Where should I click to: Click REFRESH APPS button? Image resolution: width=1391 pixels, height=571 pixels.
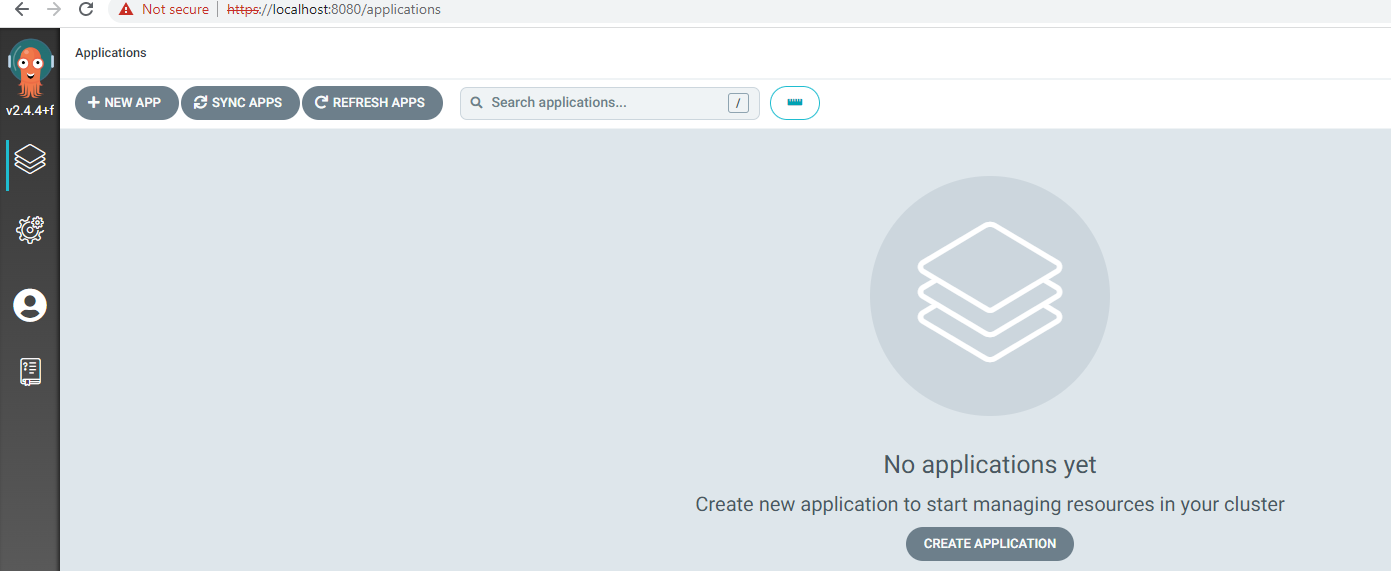coord(372,103)
